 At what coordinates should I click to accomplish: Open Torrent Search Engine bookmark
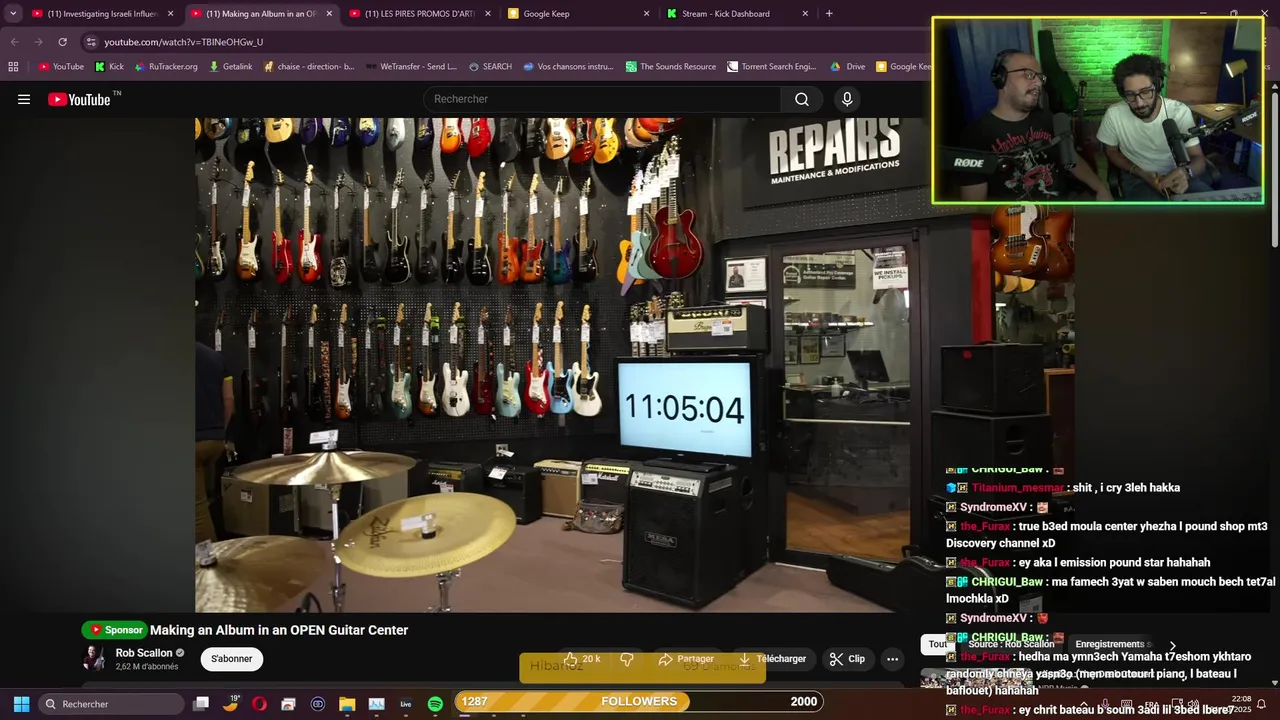point(771,67)
